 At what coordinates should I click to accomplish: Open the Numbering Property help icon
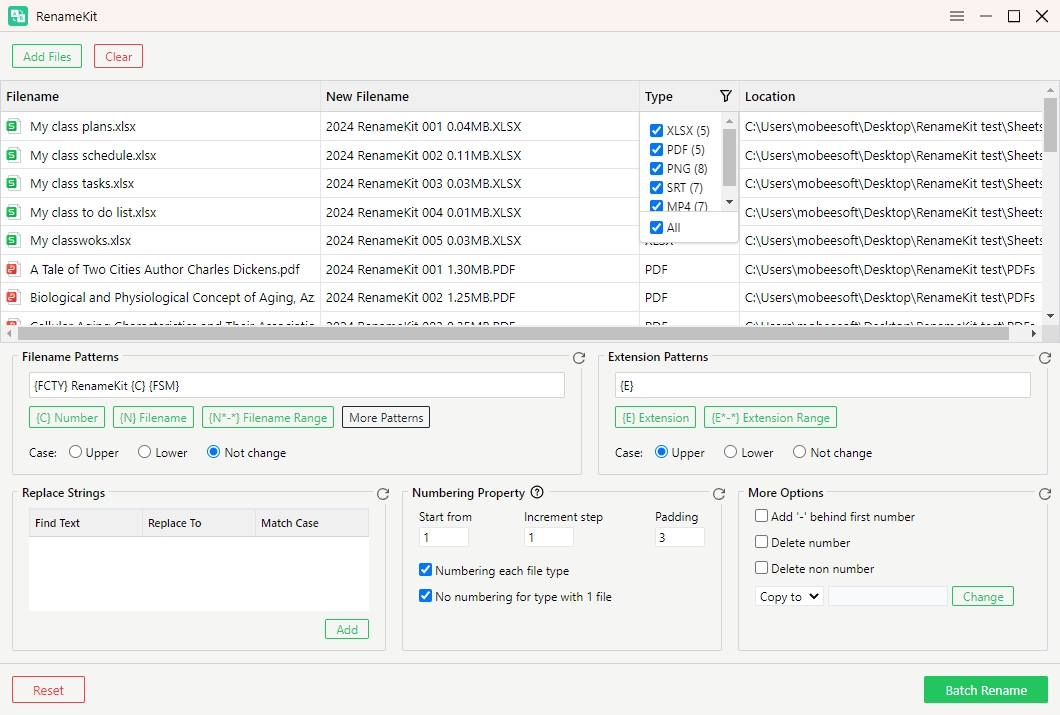[x=537, y=492]
